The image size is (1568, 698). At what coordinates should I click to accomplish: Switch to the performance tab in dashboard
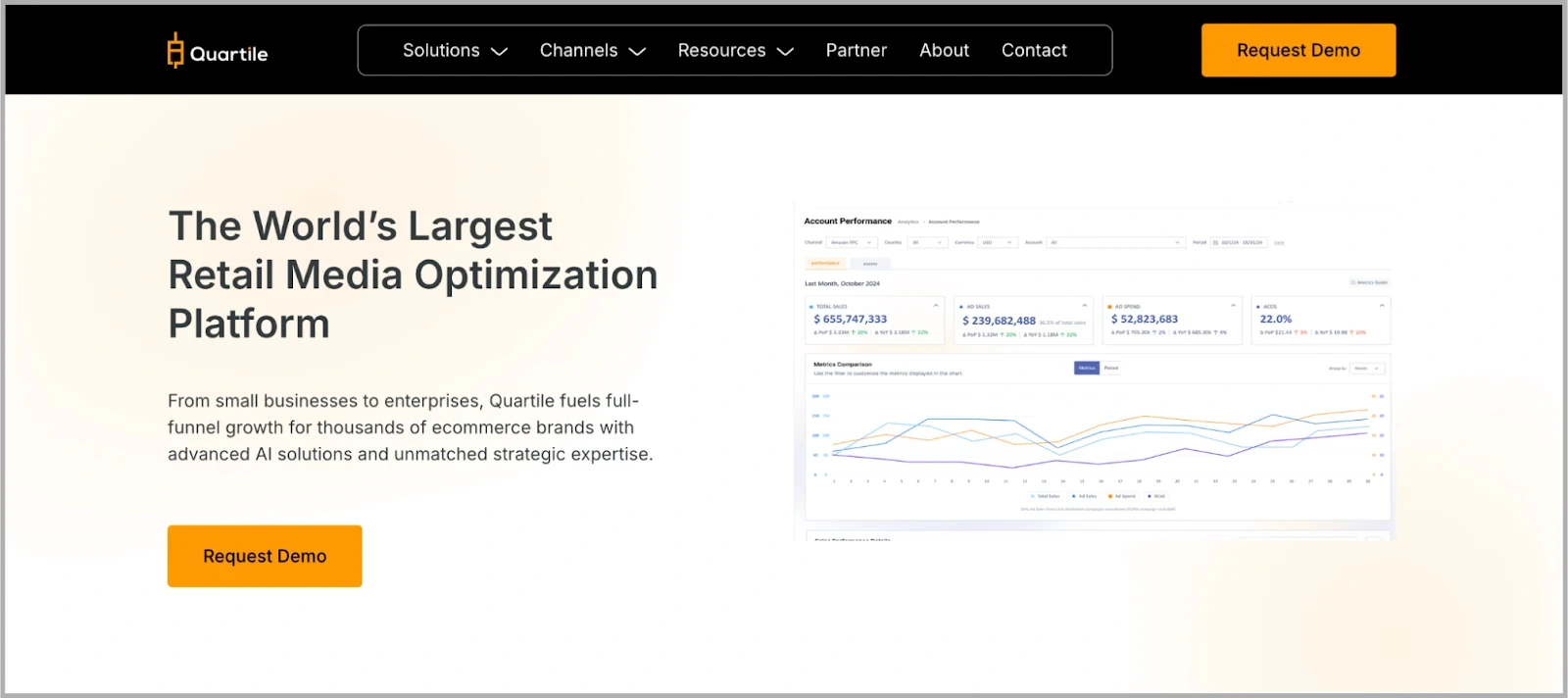[x=825, y=263]
